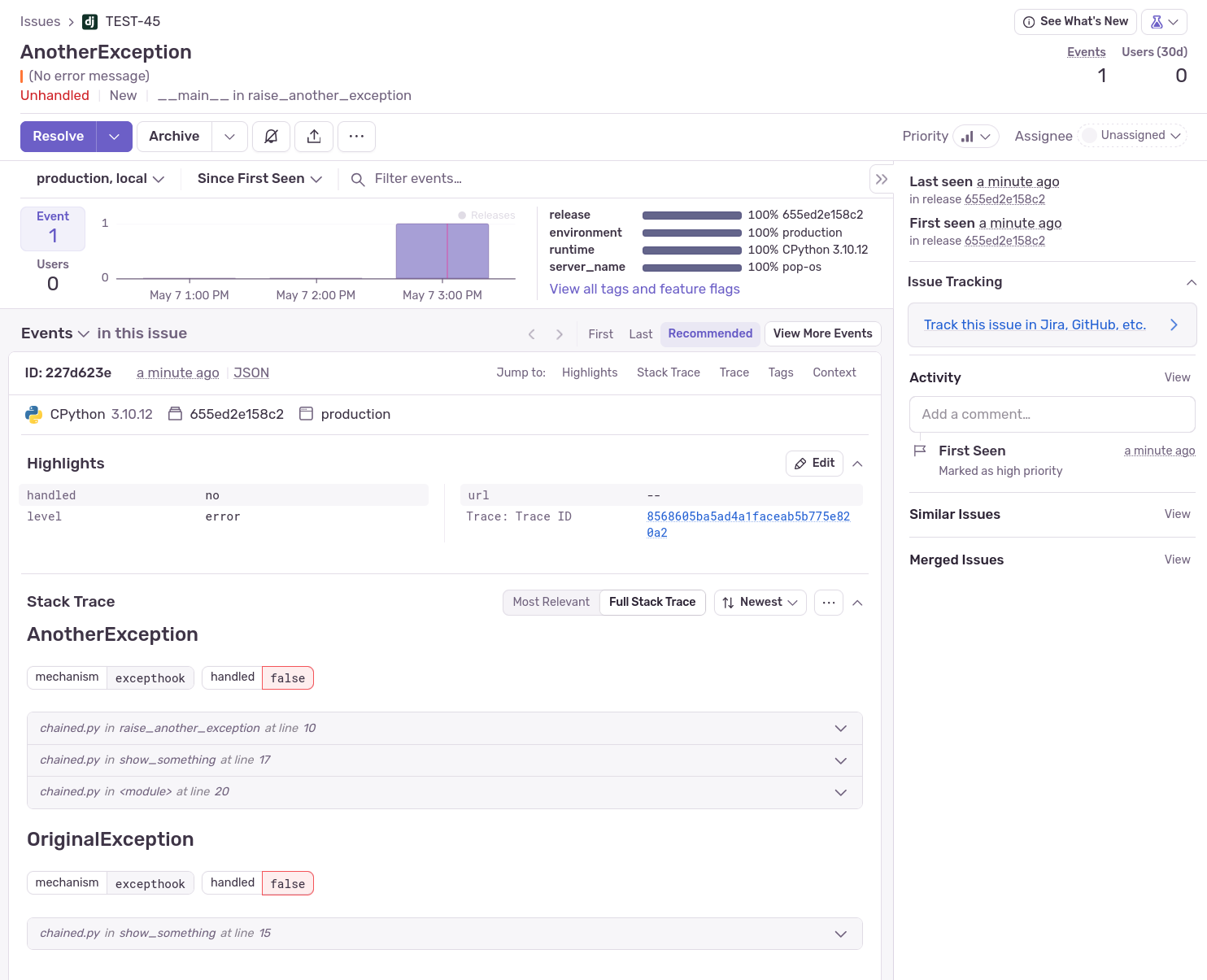The image size is (1207, 980).
Task: Select the Event count toggle
Action: (x=53, y=229)
